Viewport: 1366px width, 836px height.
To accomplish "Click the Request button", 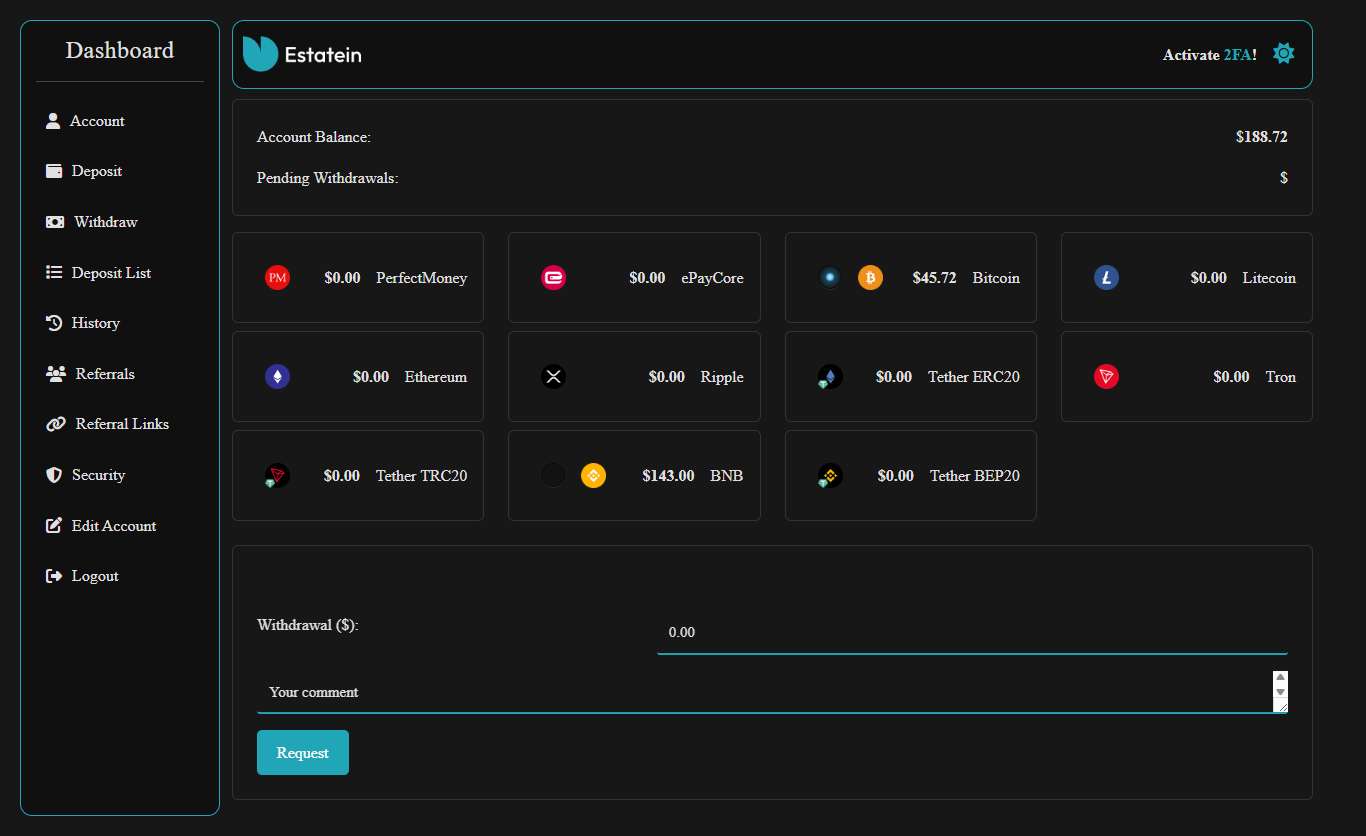I will (x=303, y=752).
